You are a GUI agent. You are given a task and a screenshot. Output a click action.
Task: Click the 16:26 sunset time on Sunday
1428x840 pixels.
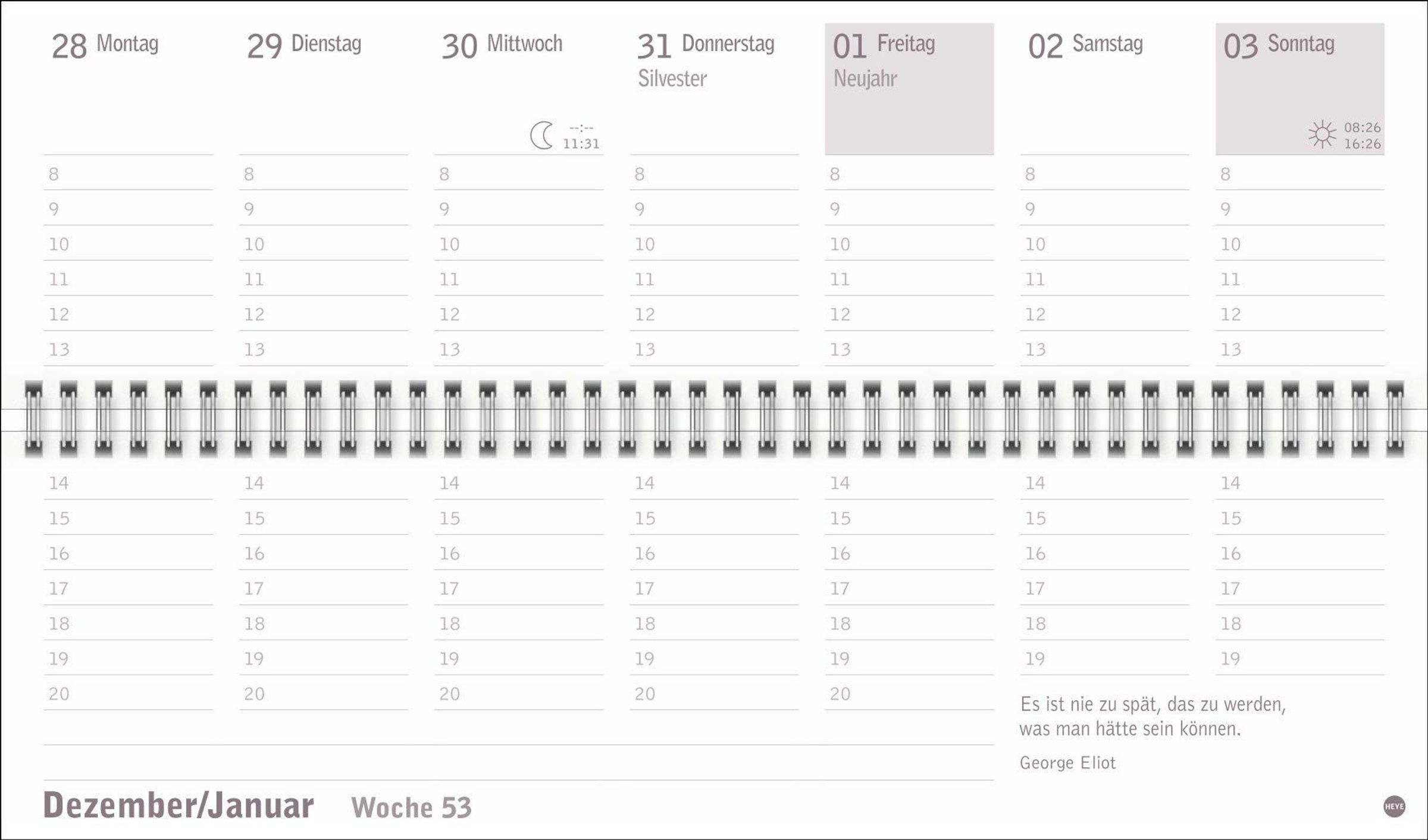point(1362,144)
